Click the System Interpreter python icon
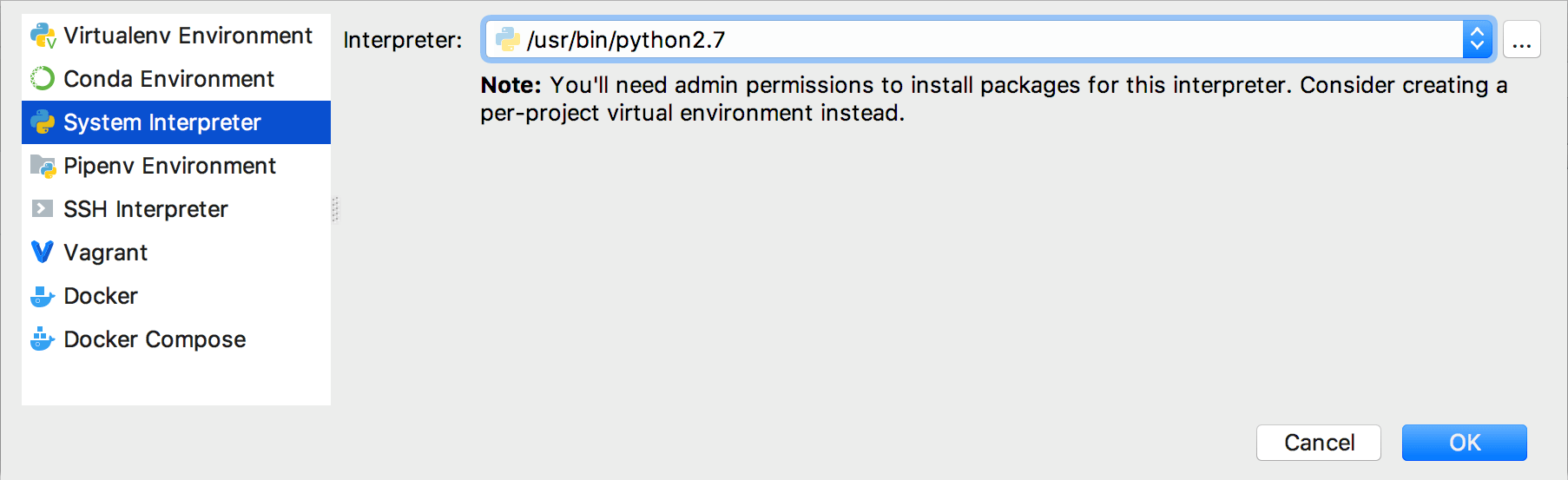This screenshot has height=480, width=1568. [43, 122]
